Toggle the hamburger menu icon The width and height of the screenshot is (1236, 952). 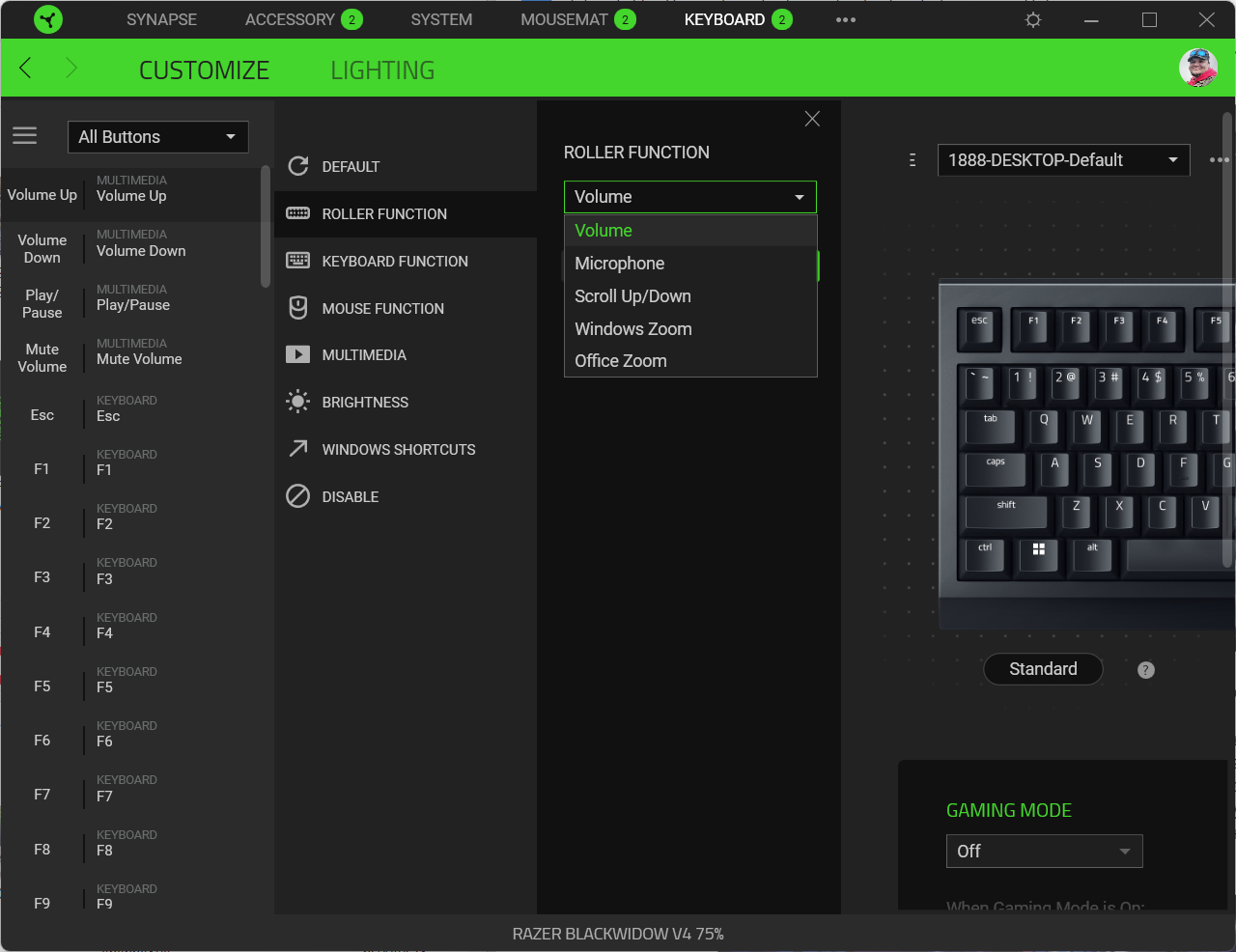click(x=25, y=136)
